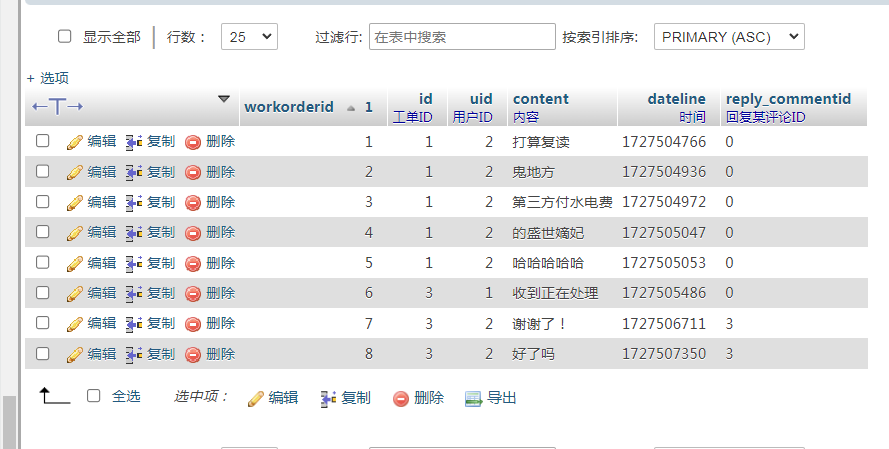Click the red delete icon for row 3

coord(193,202)
